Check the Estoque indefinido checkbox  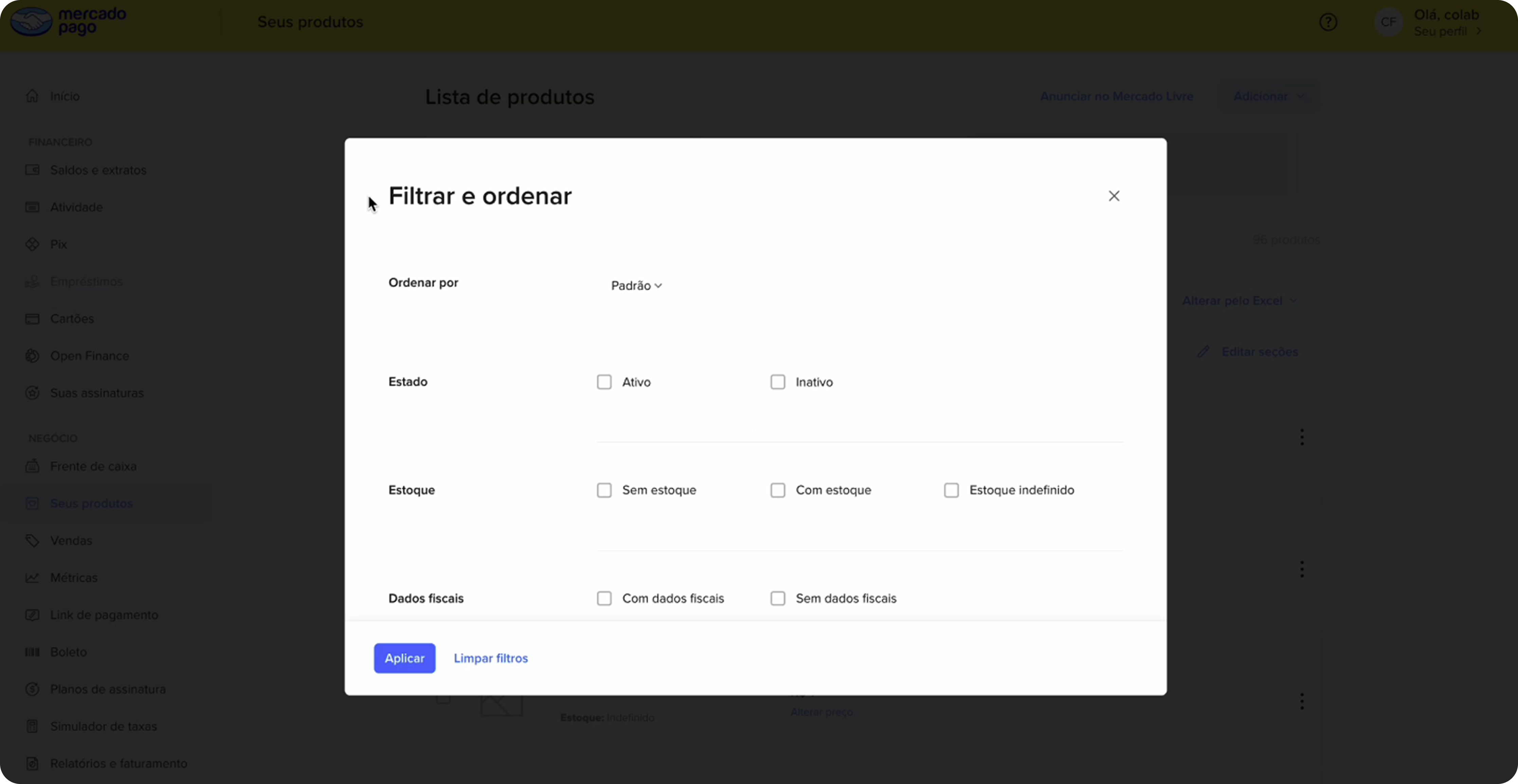tap(951, 490)
